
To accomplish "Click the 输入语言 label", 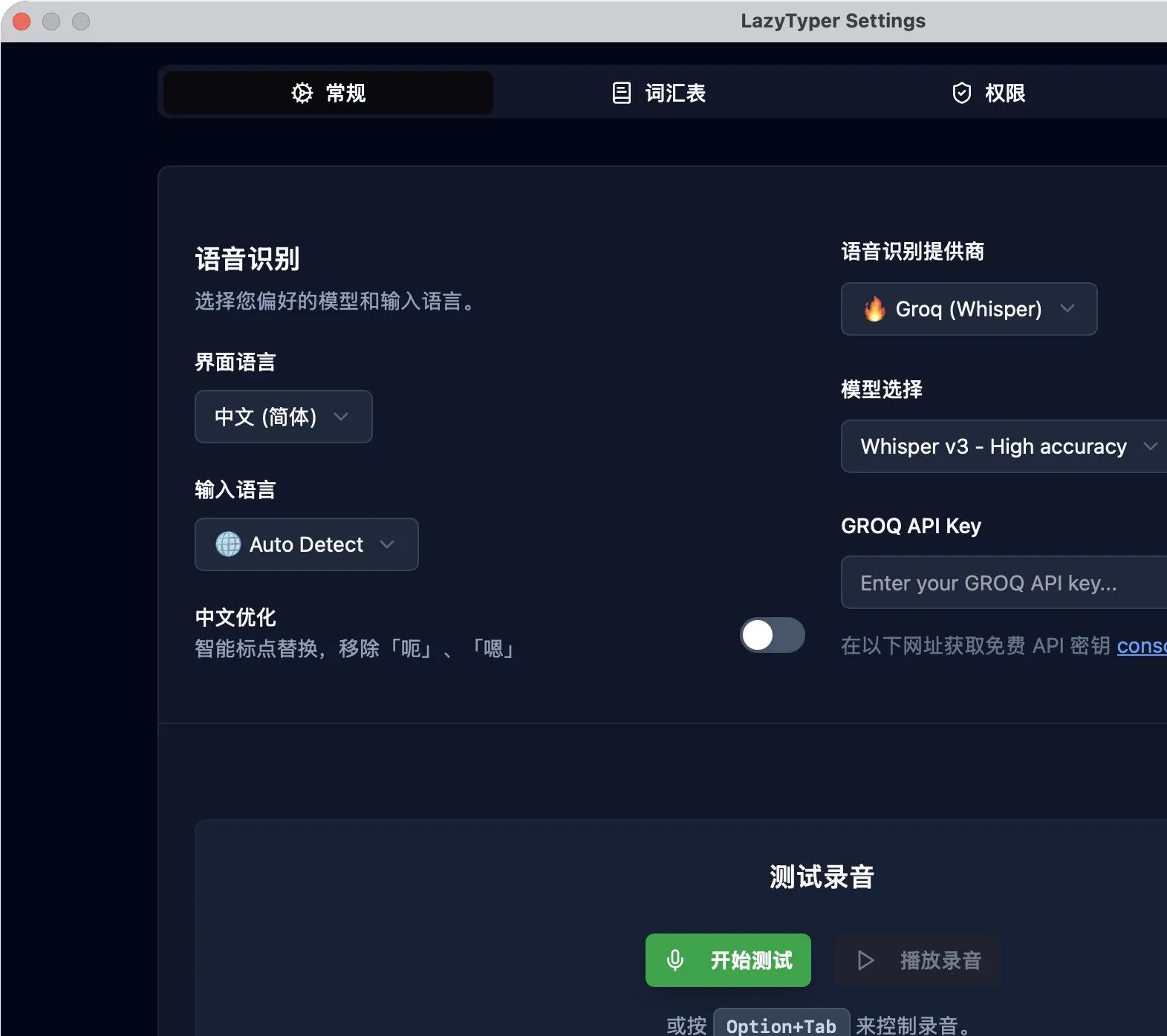I will click(x=235, y=489).
